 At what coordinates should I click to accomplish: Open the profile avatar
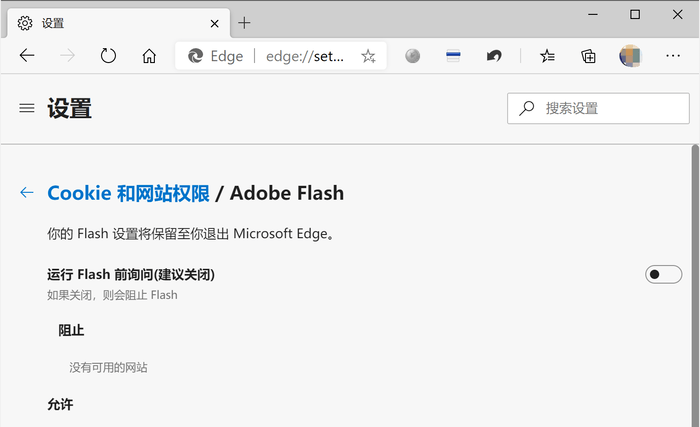630,56
